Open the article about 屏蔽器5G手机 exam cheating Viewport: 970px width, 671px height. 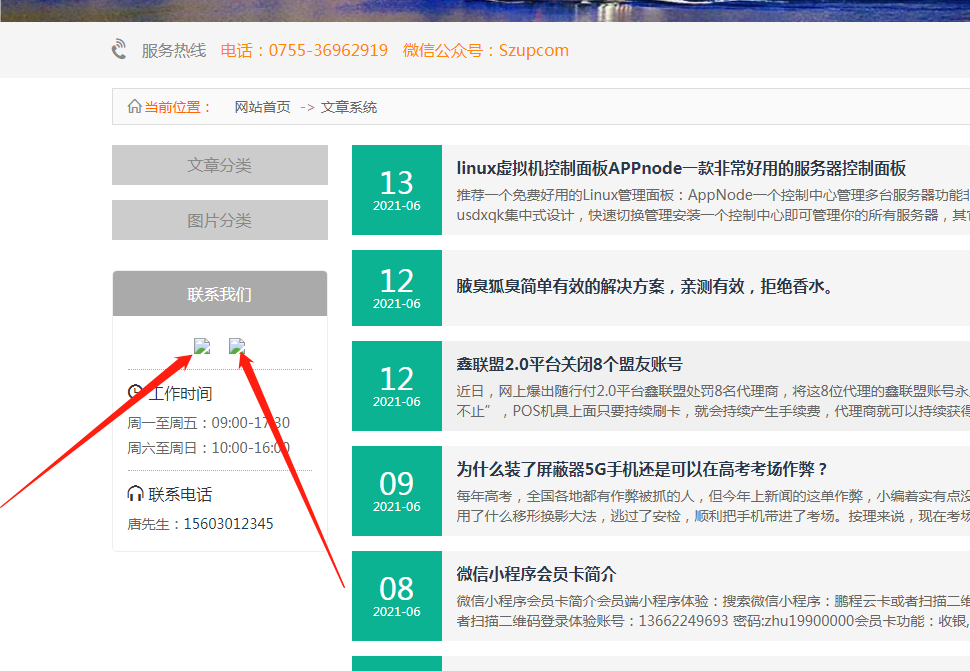tap(642, 469)
